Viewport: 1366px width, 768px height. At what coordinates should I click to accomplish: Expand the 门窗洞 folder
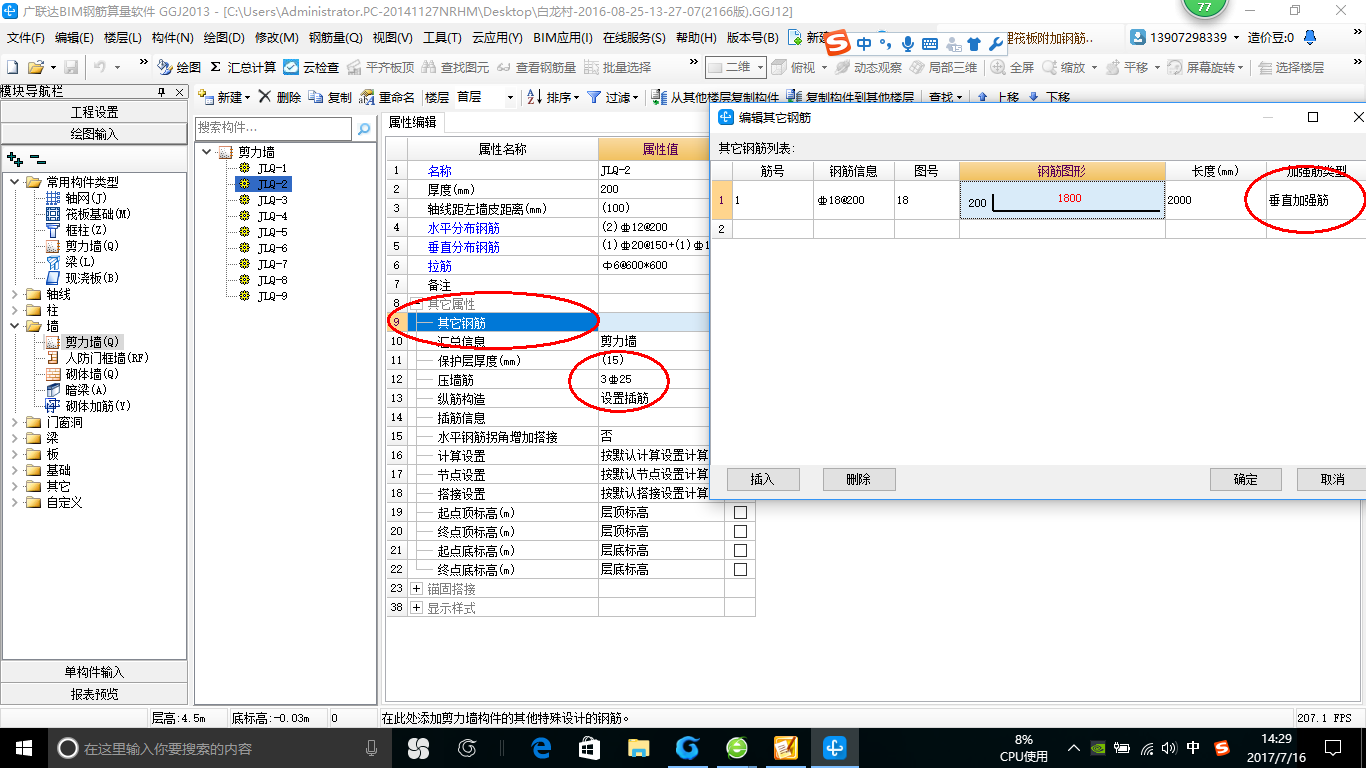tap(15, 422)
